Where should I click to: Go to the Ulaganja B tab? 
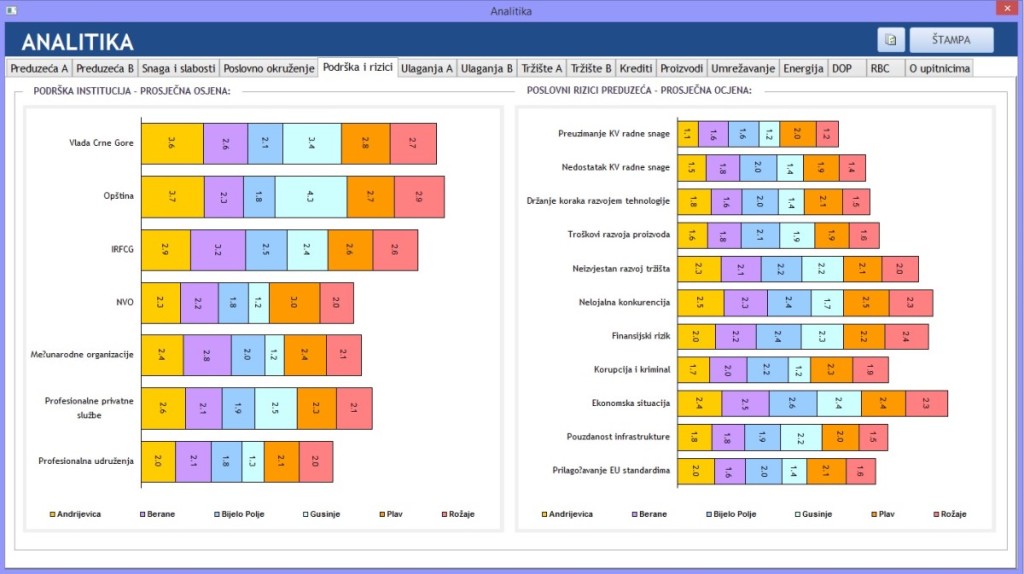(487, 69)
